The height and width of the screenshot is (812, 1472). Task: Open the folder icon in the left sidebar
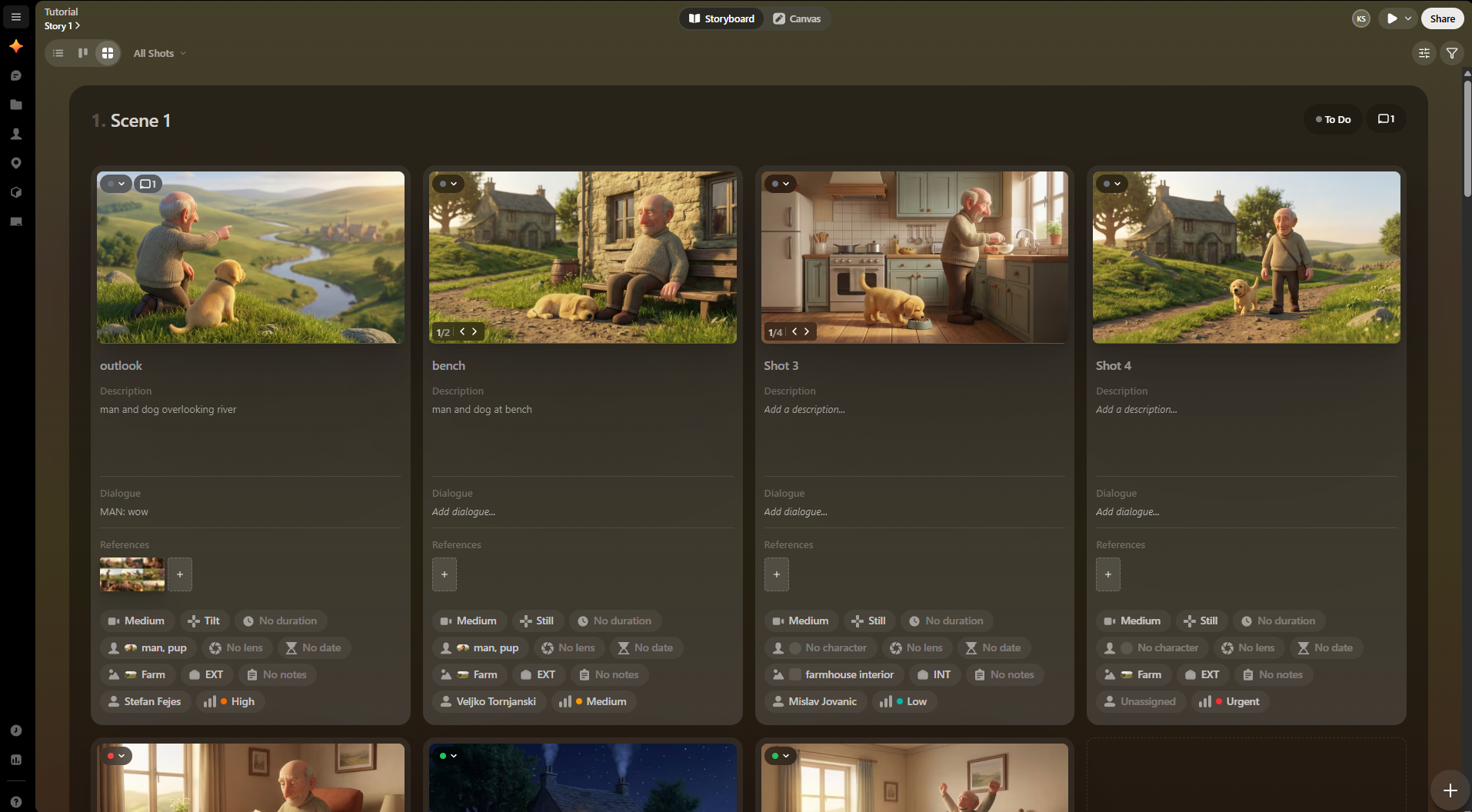click(x=16, y=105)
